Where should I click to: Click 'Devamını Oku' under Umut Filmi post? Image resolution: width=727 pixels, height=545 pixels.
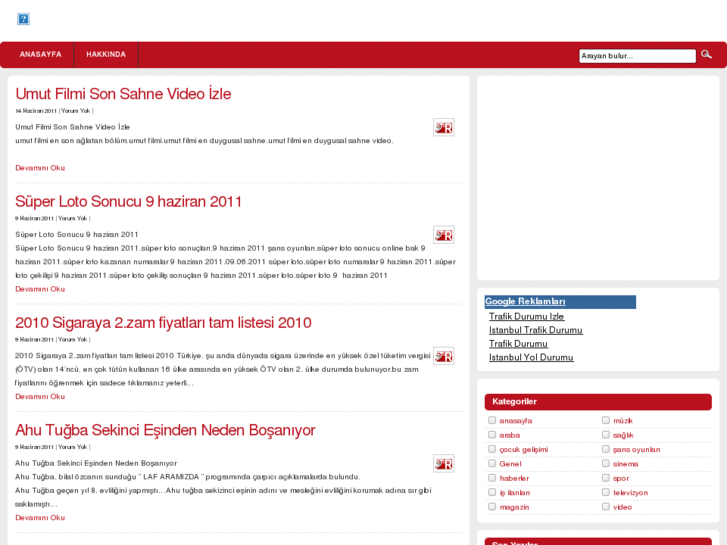(40, 168)
